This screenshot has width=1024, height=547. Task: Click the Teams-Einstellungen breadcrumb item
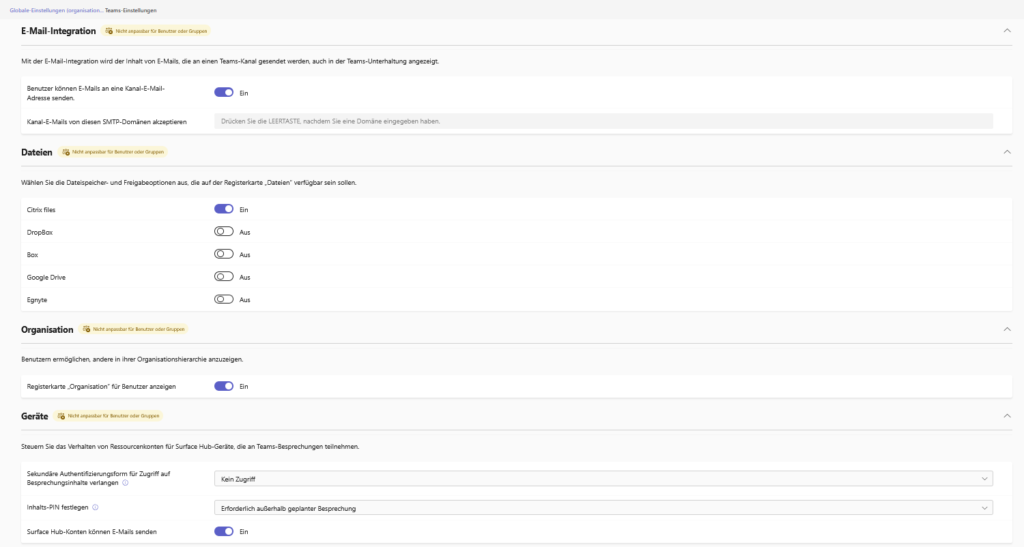point(130,10)
